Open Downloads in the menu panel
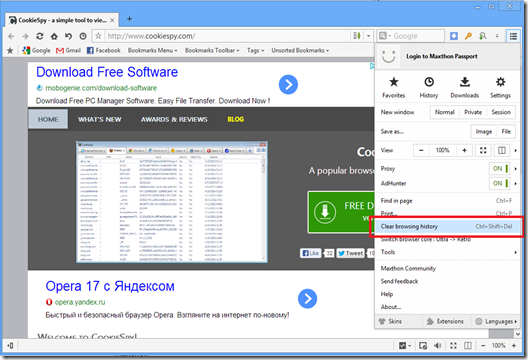Screen dimensions: 528x360 pos(465,87)
